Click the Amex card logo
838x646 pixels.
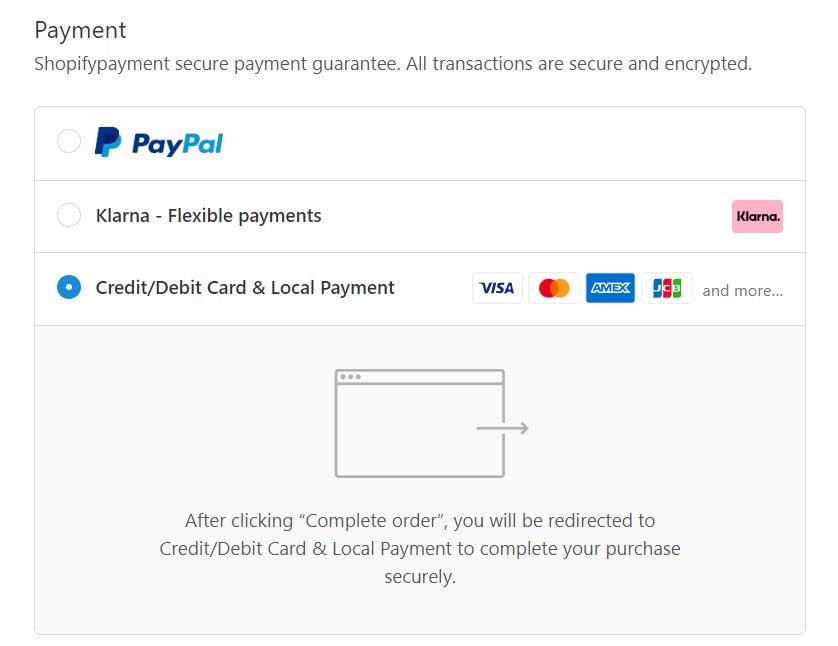(610, 288)
